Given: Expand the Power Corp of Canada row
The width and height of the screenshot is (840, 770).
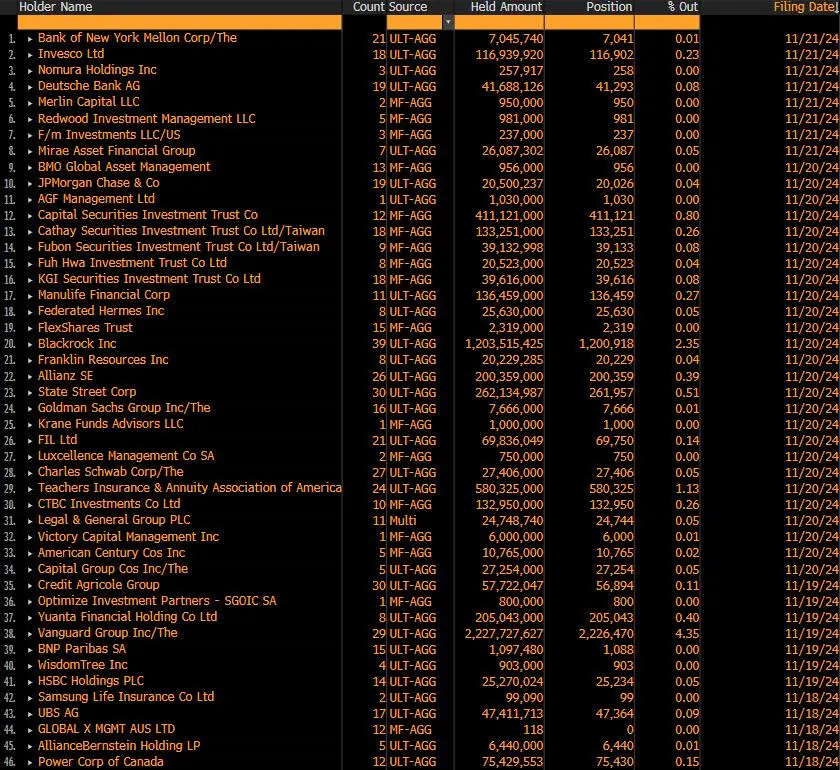Looking at the screenshot, I should tap(28, 762).
